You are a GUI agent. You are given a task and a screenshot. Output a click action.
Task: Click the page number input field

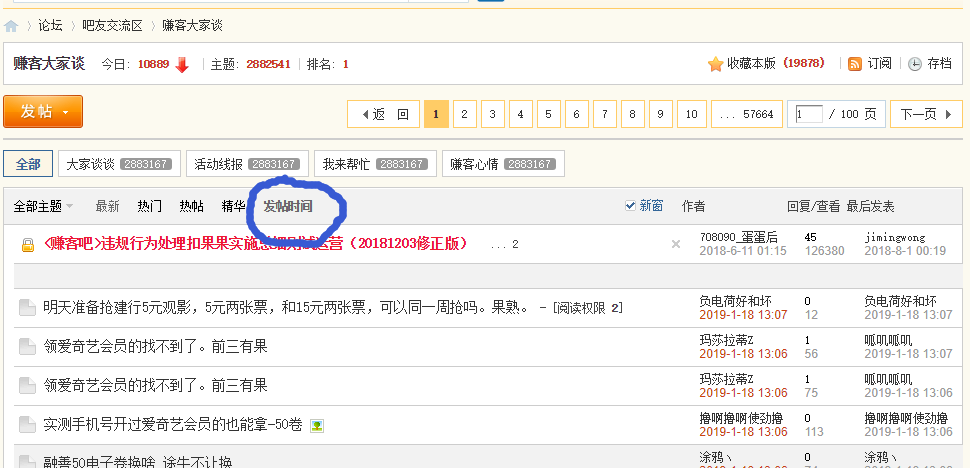pyautogui.click(x=809, y=114)
